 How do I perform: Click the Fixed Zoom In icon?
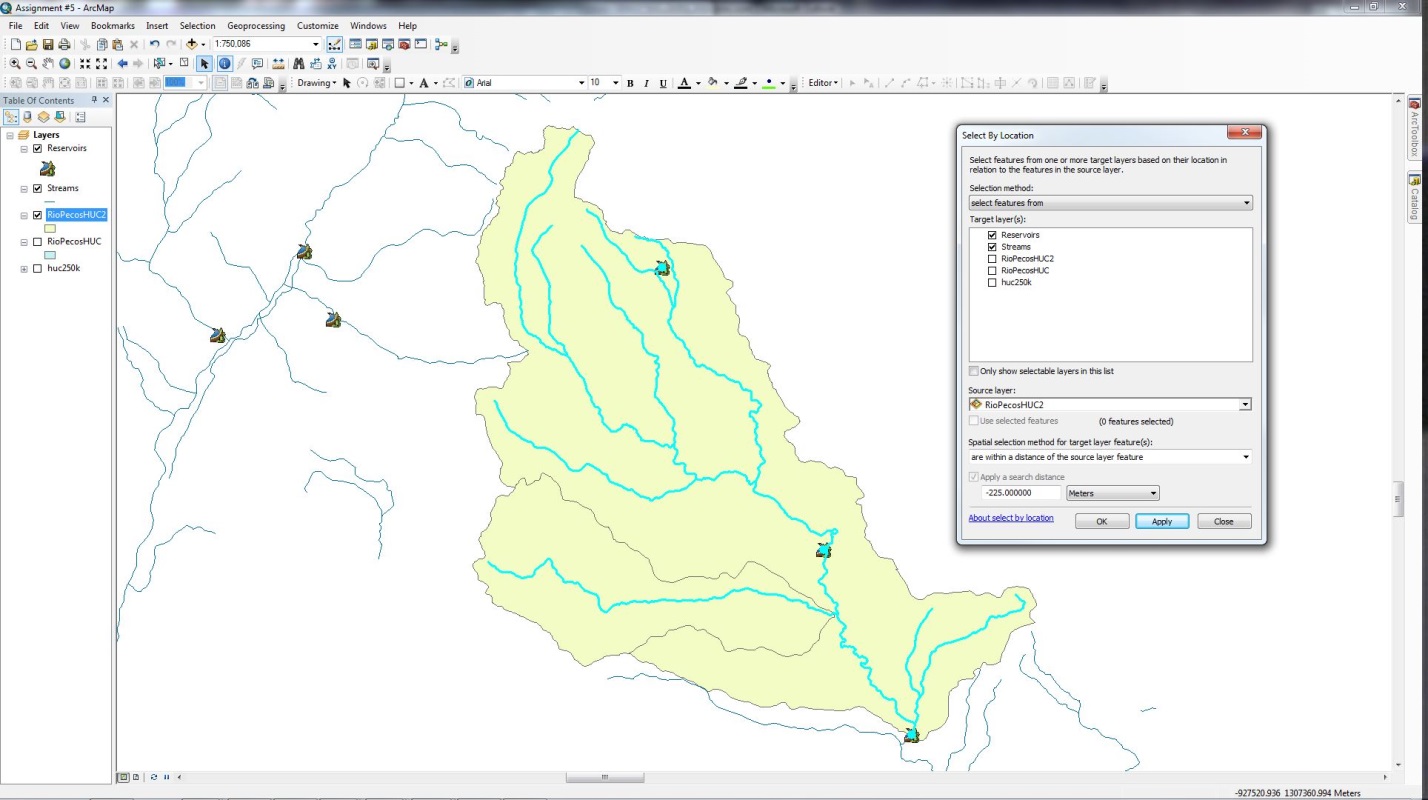85,63
